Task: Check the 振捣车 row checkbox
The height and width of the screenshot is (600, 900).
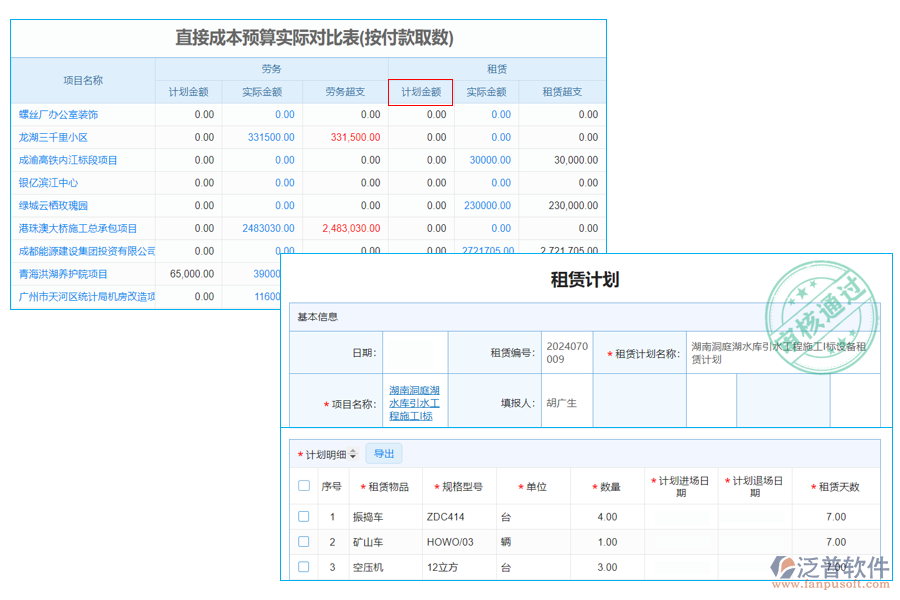Action: click(304, 517)
